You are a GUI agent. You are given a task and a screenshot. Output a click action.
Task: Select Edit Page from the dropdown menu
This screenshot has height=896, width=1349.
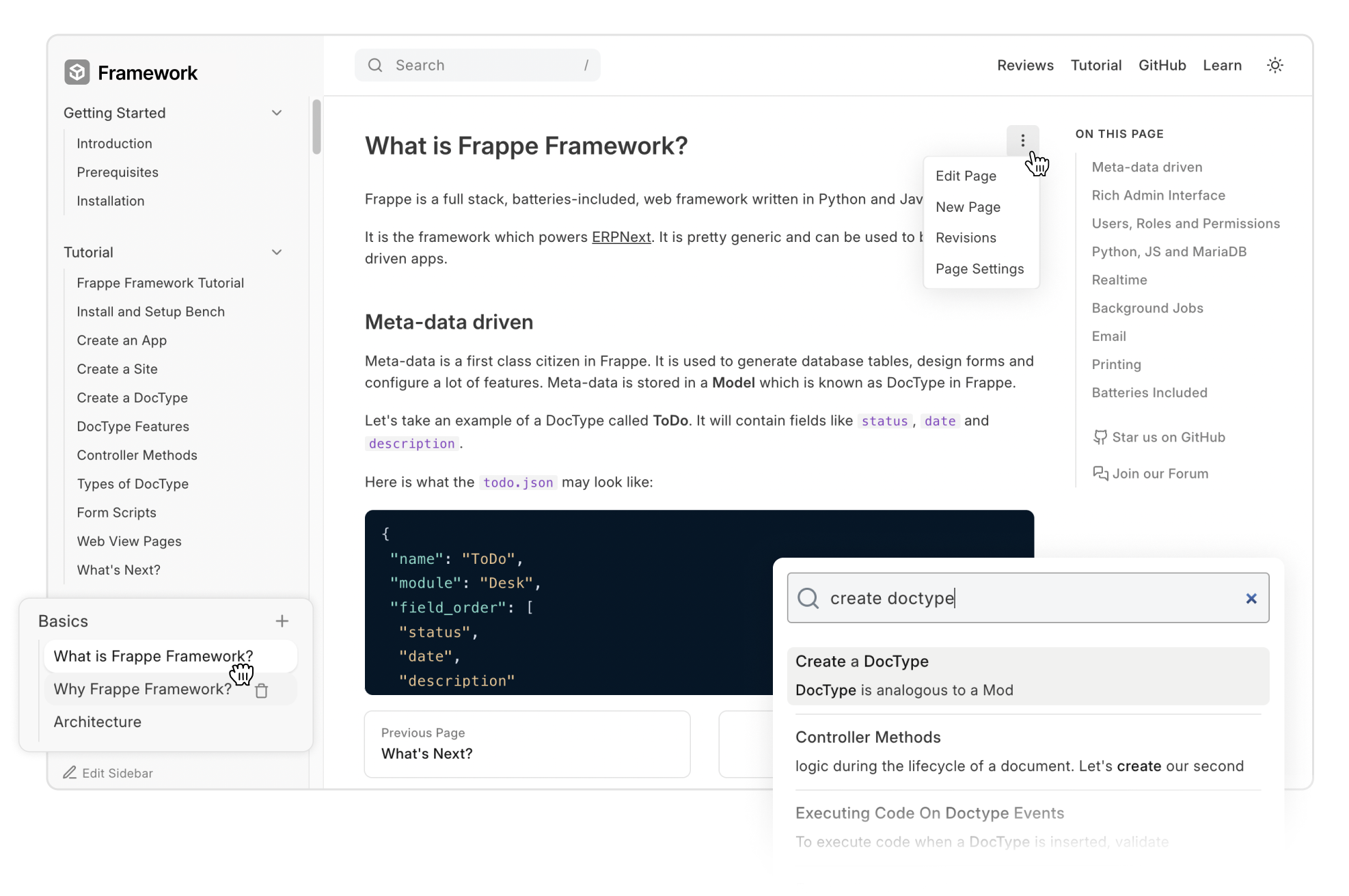pos(966,176)
